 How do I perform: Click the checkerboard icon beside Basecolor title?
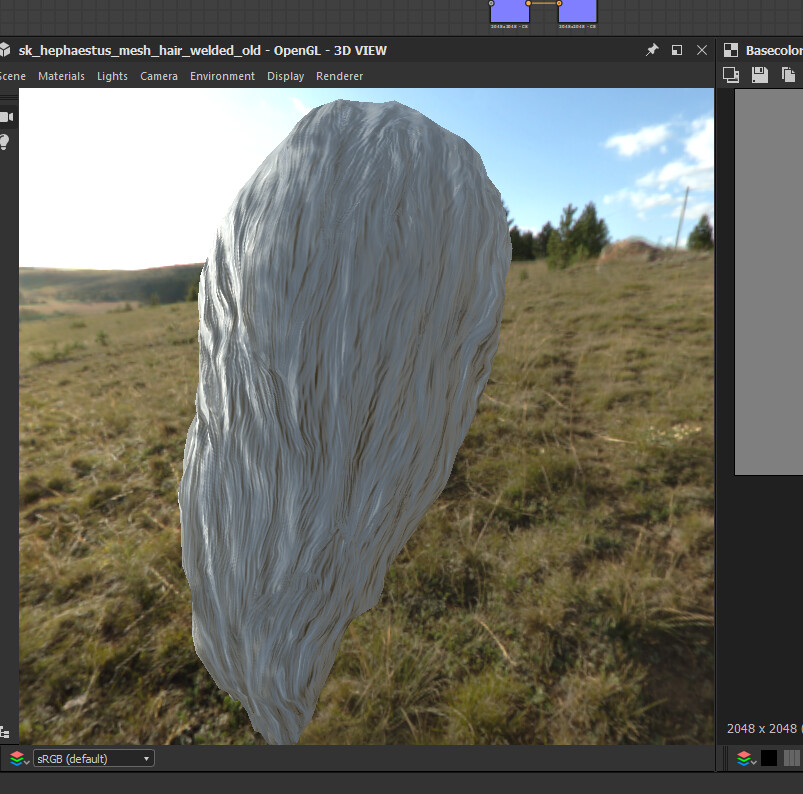tap(731, 50)
